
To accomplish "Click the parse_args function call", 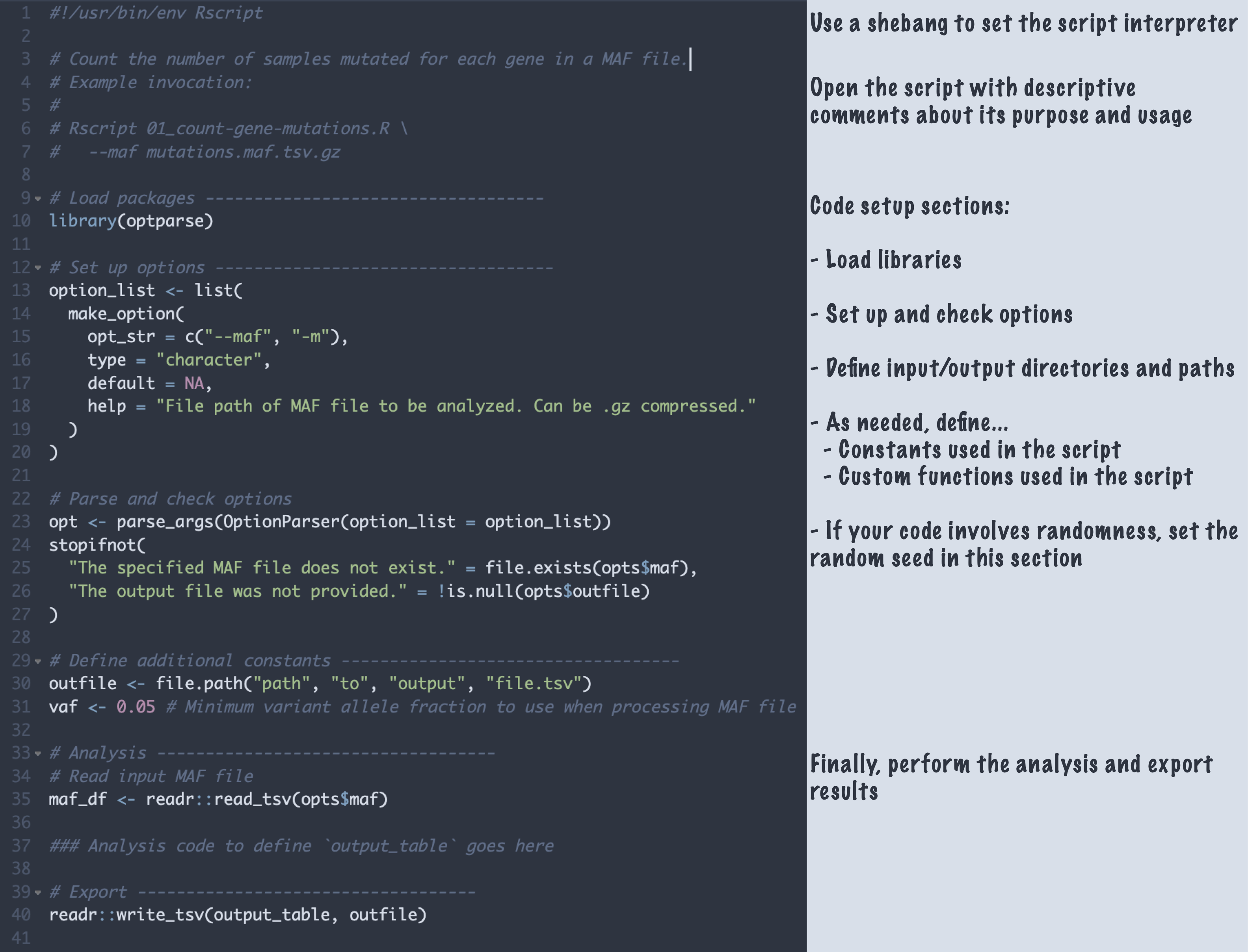I will [164, 522].
